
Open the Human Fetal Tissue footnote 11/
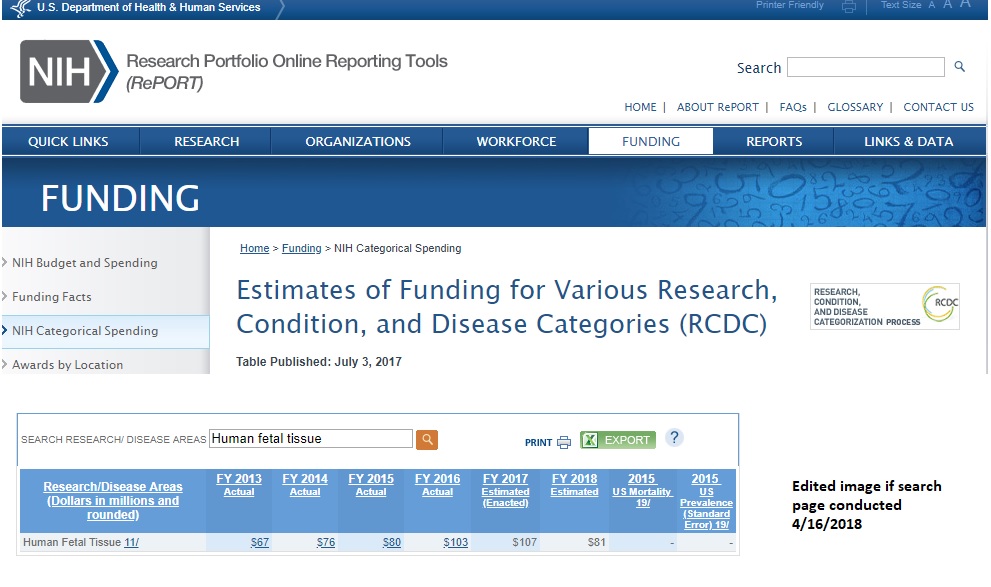click(131, 542)
